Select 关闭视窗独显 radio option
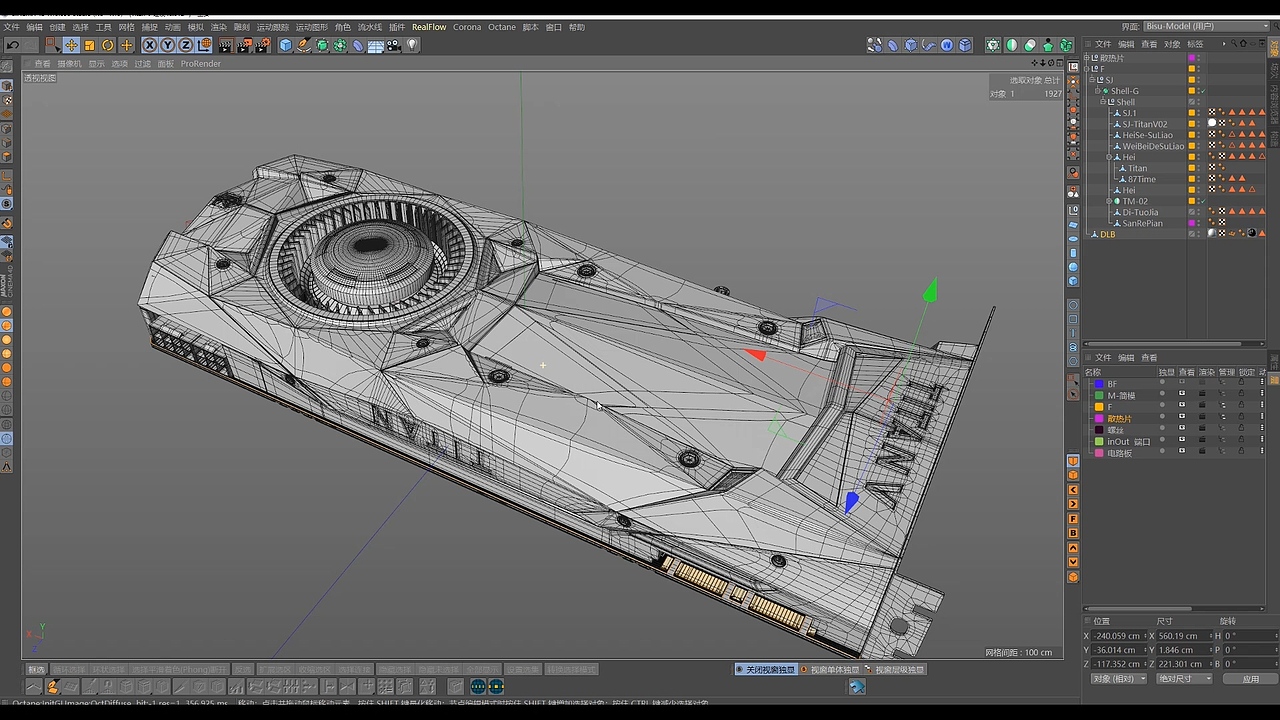 (x=765, y=670)
